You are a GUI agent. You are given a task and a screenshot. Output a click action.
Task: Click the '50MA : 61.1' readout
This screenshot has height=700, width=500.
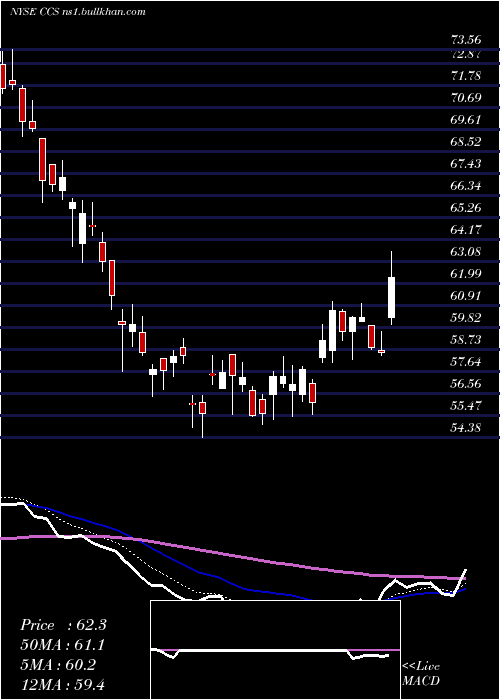coord(63,645)
